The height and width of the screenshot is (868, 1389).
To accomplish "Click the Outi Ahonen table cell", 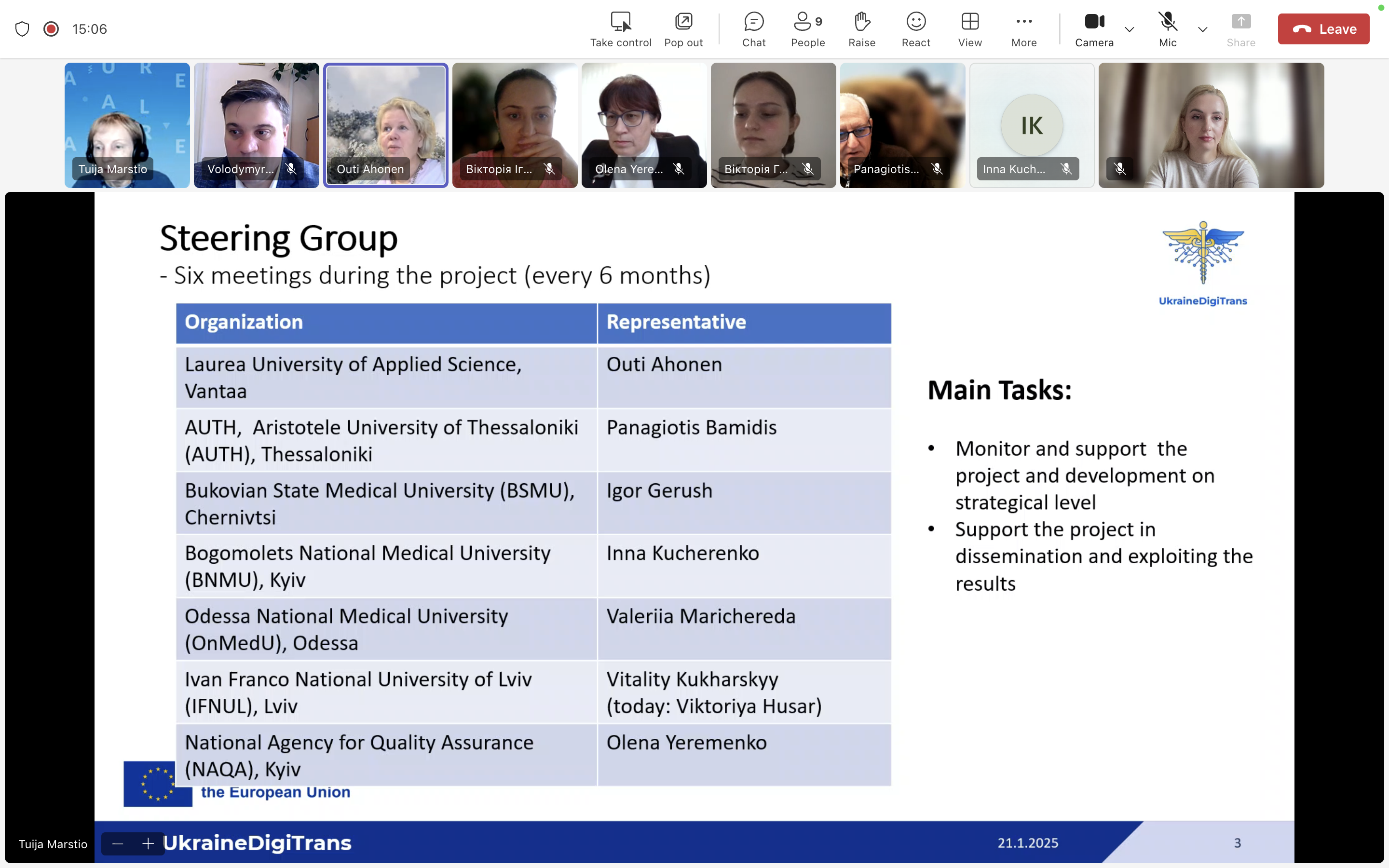I will (745, 377).
